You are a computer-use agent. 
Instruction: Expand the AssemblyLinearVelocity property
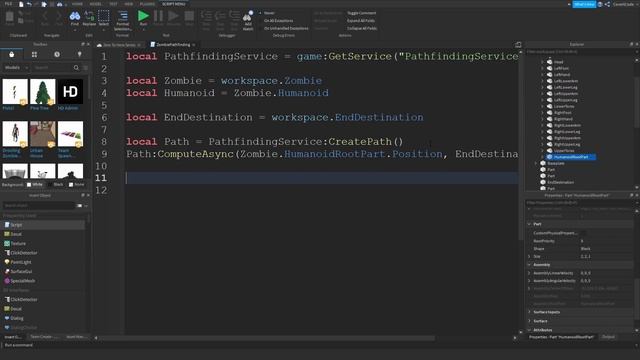529,273
